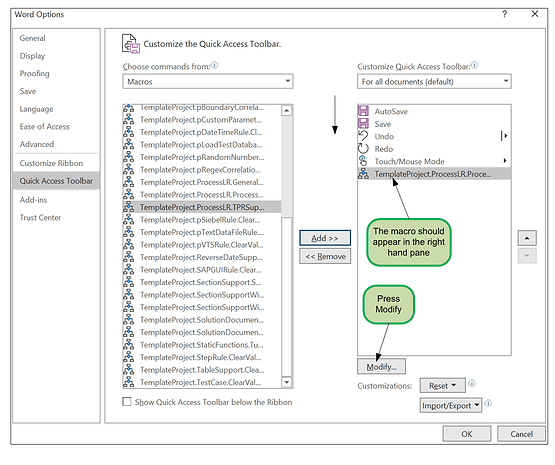Open the Trust Center section
Viewport: 555px width, 465px height.
coord(40,218)
